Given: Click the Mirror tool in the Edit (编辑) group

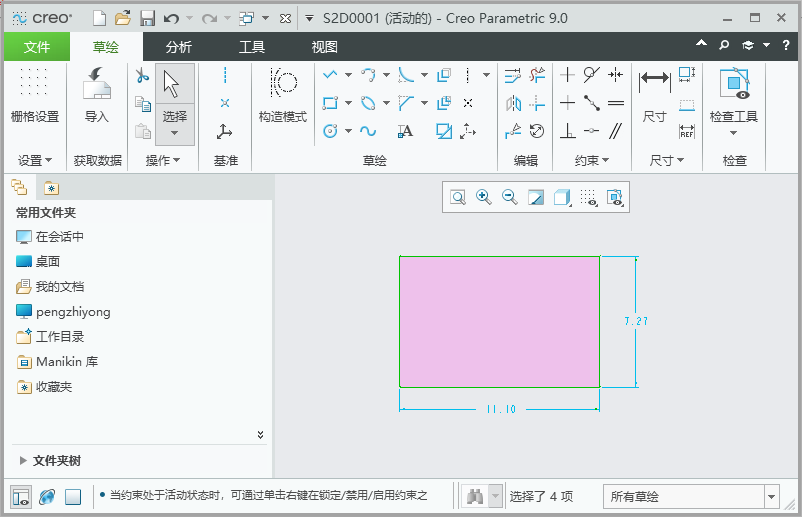Looking at the screenshot, I should coord(514,103).
